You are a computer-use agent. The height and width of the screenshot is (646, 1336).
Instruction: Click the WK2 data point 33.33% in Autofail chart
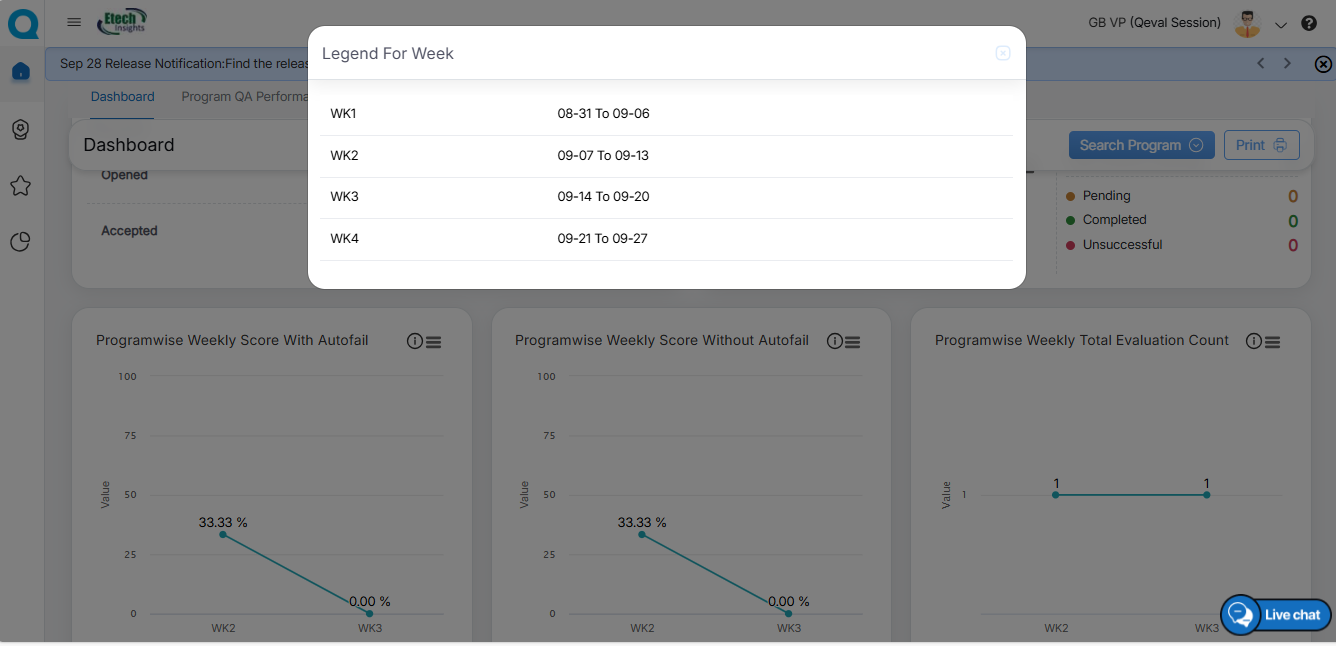[223, 534]
